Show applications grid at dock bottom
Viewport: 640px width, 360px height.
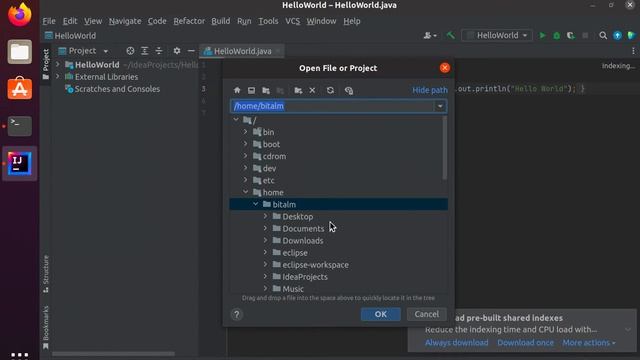[x=20, y=355]
